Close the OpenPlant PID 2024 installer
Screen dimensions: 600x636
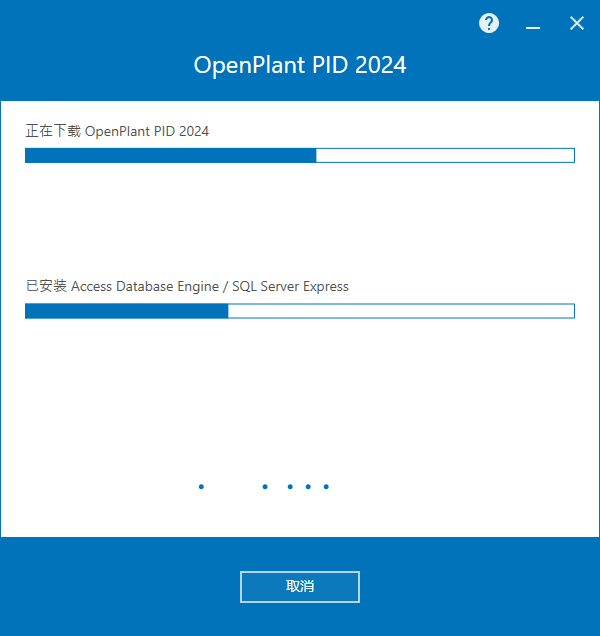click(576, 23)
